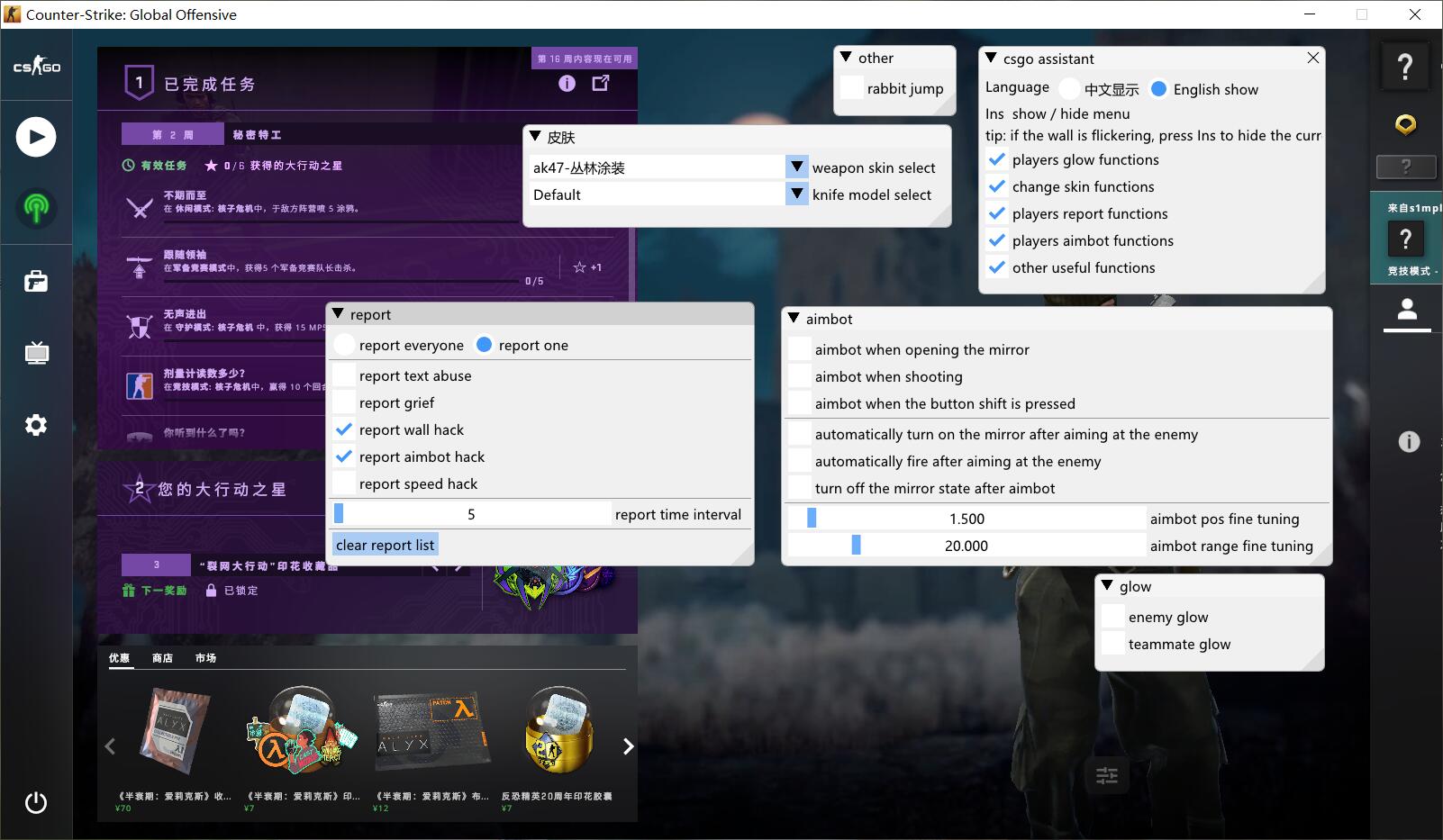Uncheck report aimbot hack

coord(344,456)
